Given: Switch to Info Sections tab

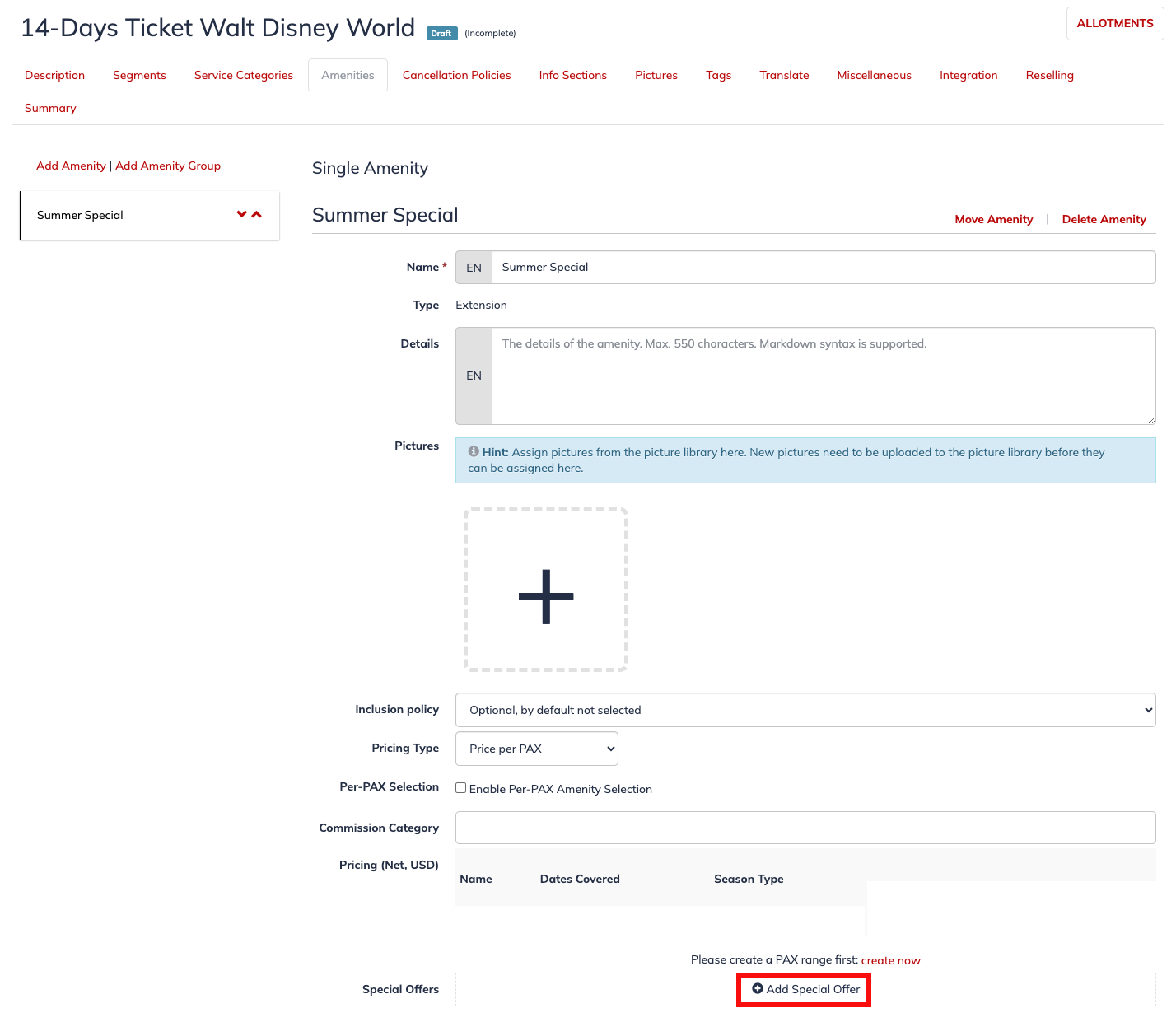Looking at the screenshot, I should tap(573, 75).
